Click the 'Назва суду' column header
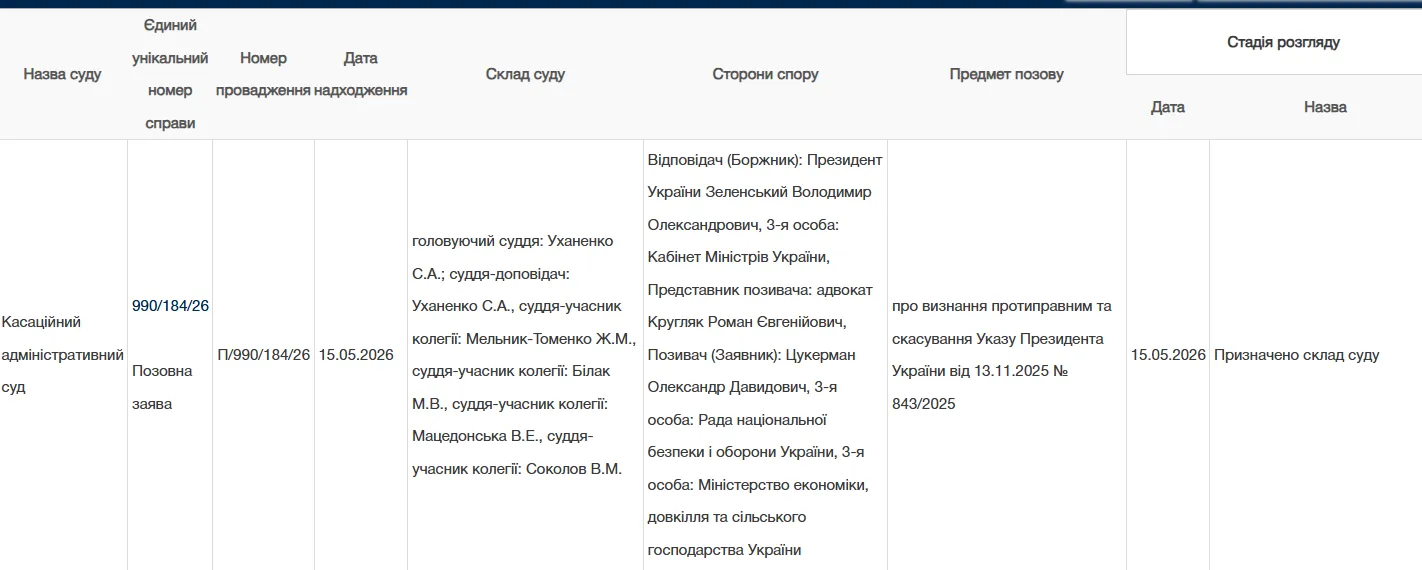The width and height of the screenshot is (1422, 570). click(63, 74)
